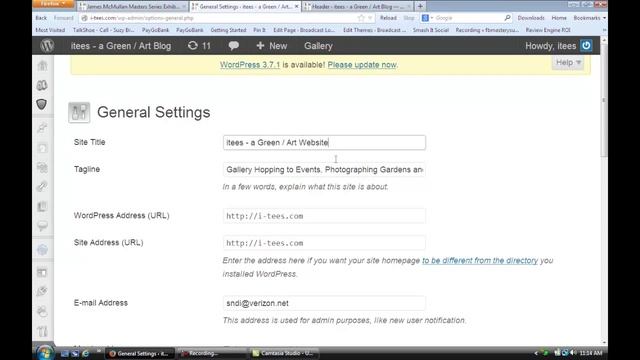640x360 pixels.
Task: Expand the Help dropdown
Action: click(x=568, y=62)
